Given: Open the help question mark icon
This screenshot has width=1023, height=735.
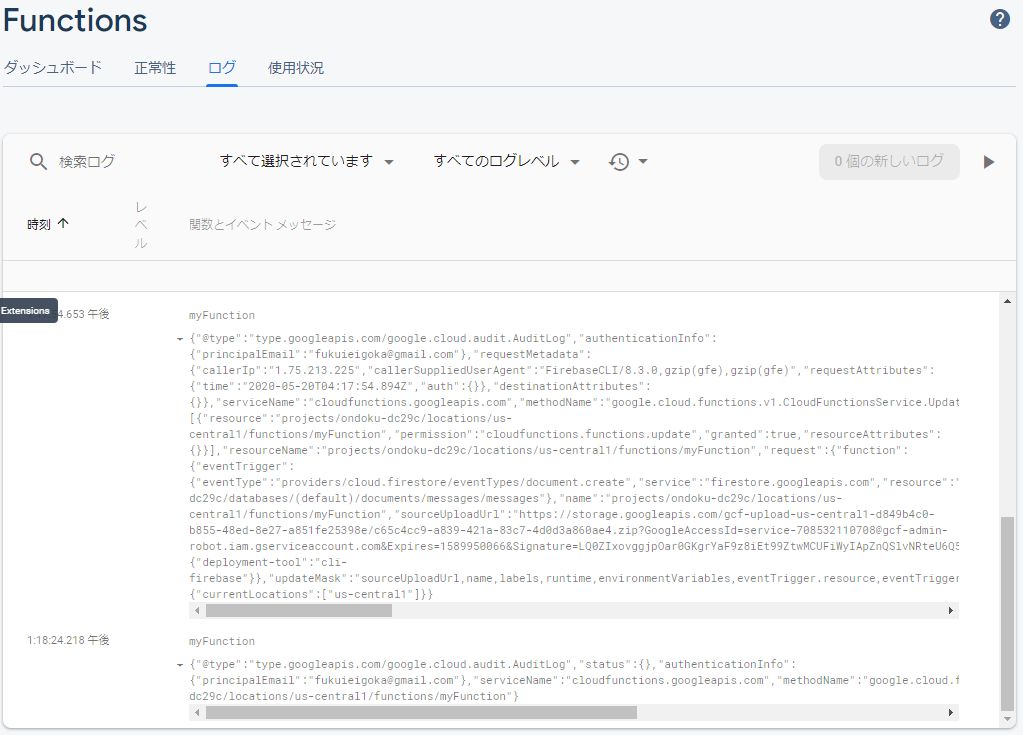Looking at the screenshot, I should (x=1000, y=20).
